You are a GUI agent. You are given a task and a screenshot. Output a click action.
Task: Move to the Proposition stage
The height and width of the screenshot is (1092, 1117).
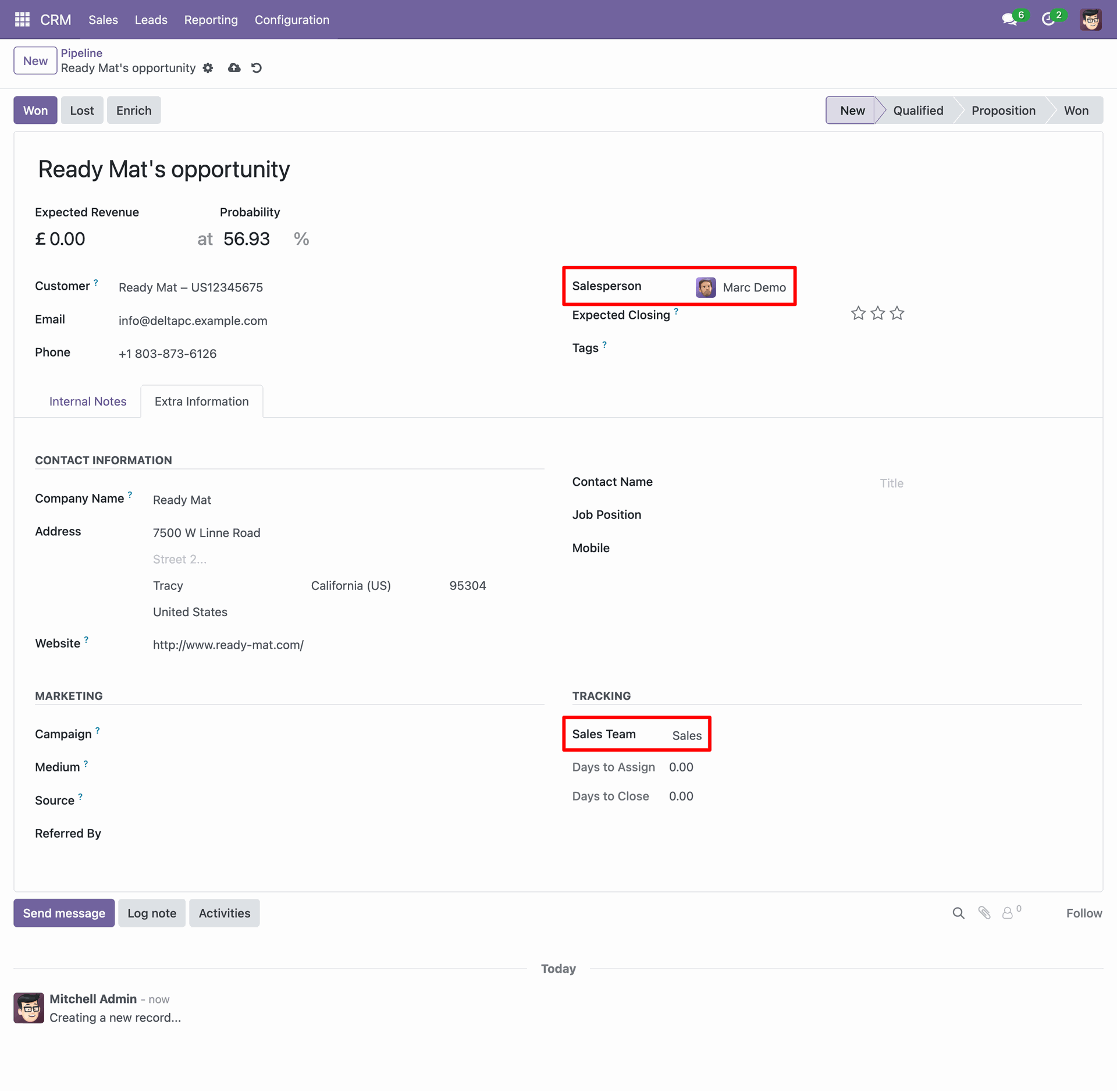[x=1003, y=111]
